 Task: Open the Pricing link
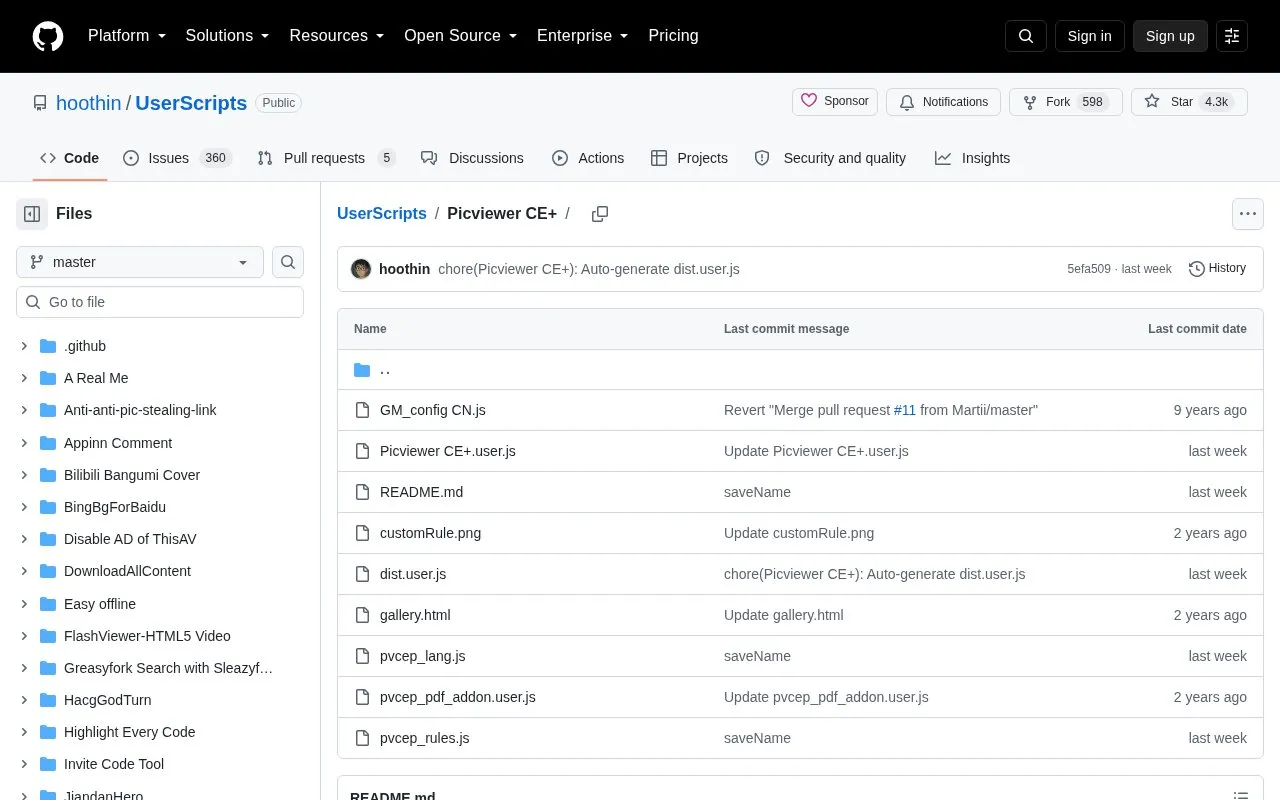(x=673, y=36)
